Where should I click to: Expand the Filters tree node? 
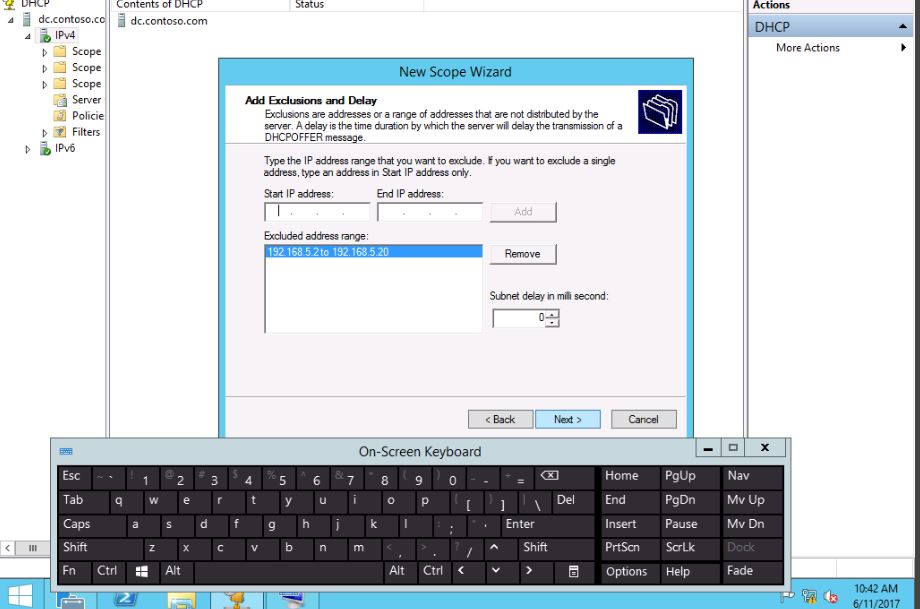coord(45,133)
